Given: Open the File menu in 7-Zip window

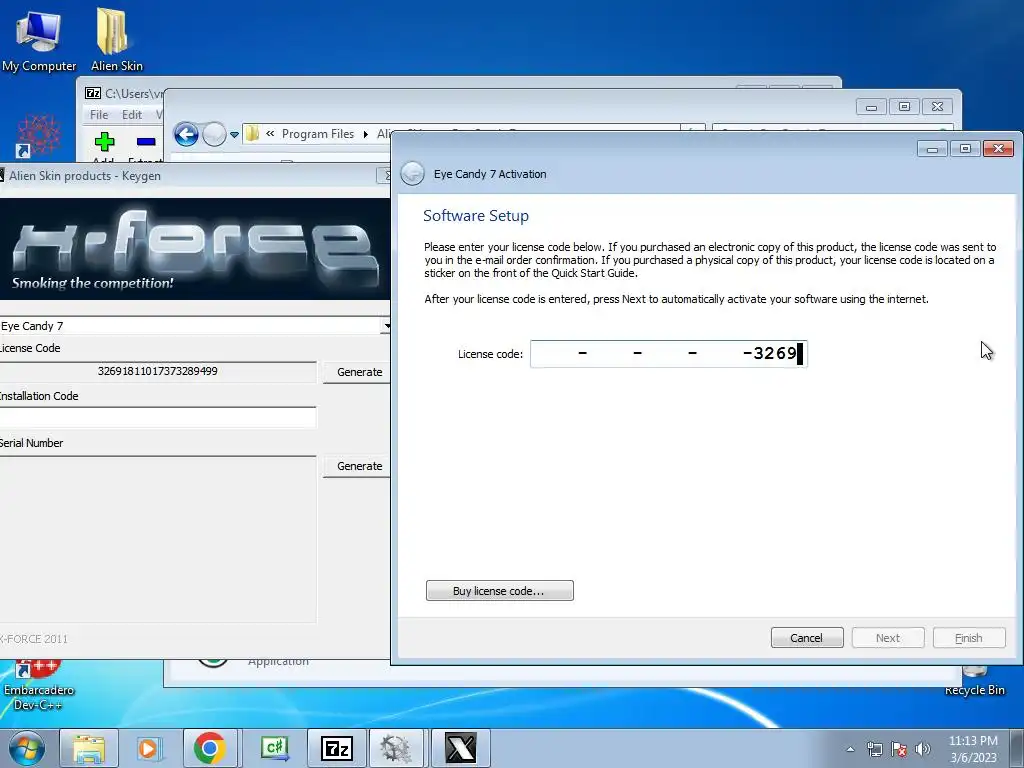Looking at the screenshot, I should point(99,115).
